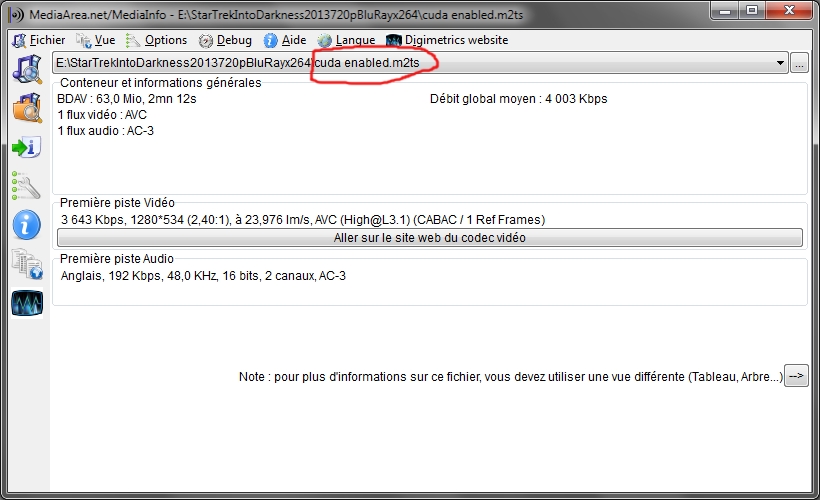
Task: Open the Aide menu
Action: tap(285, 40)
